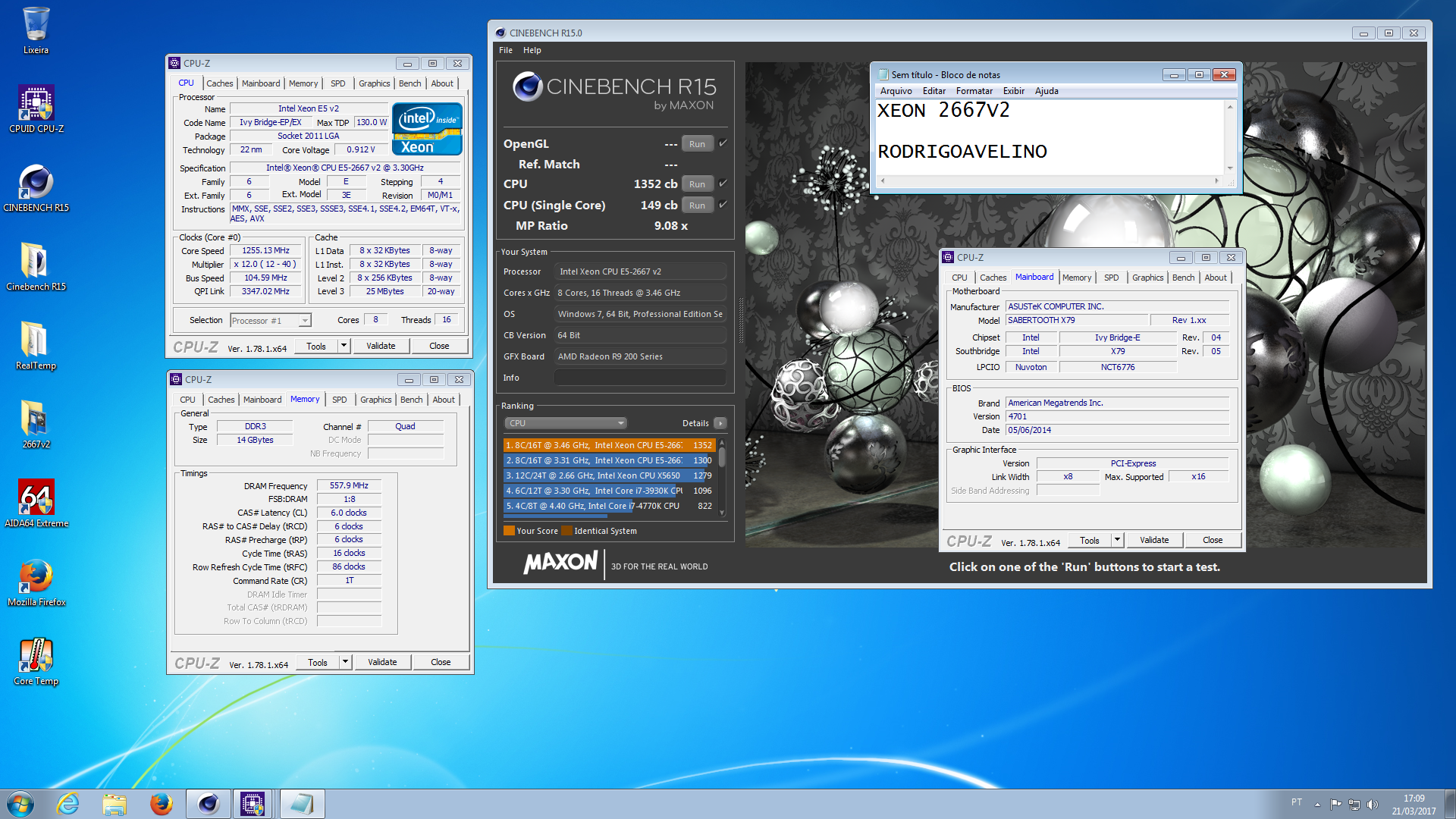Open the RealTemp folder on desktop
The width and height of the screenshot is (1456, 819).
point(36,346)
